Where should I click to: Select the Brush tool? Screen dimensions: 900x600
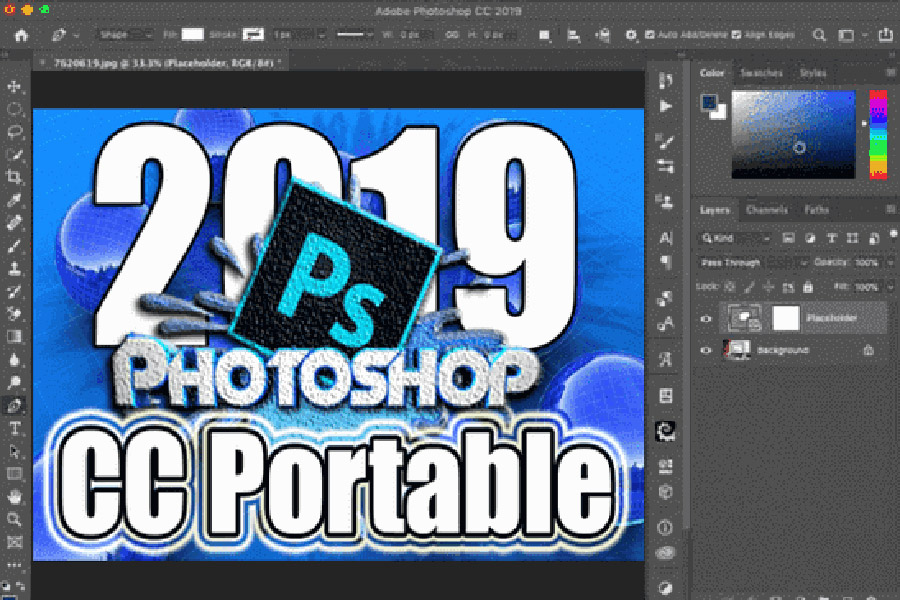tap(14, 246)
